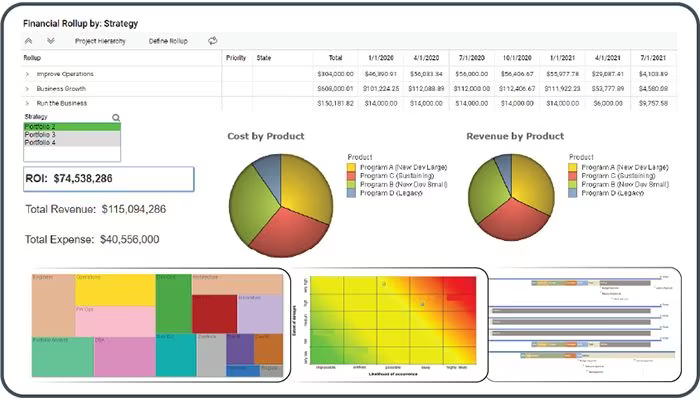Click the ROI value field

click(x=108, y=179)
